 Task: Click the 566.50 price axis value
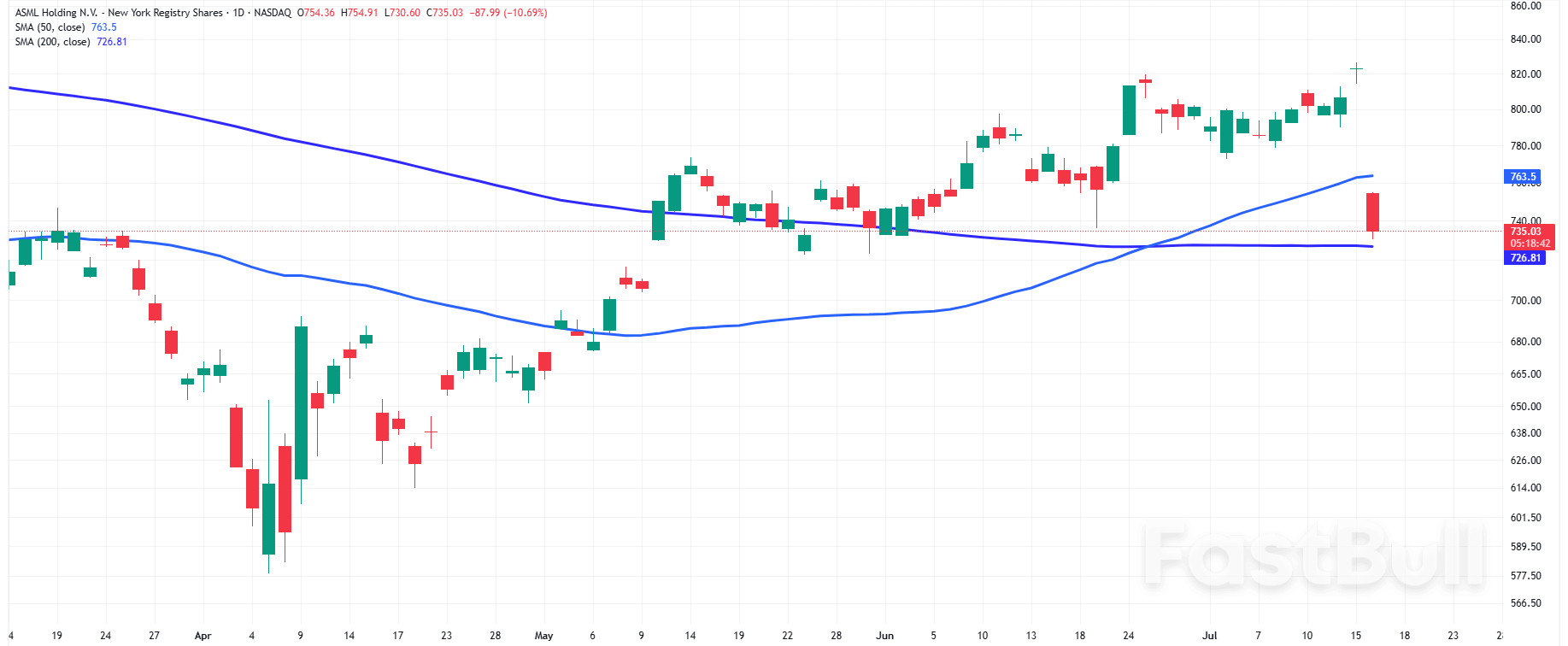[1525, 603]
